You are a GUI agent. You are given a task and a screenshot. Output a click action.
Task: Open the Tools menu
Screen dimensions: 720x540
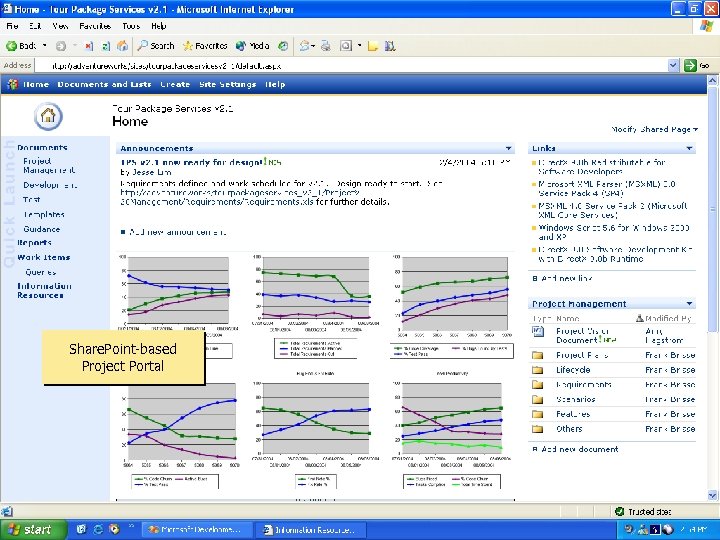pyautogui.click(x=131, y=26)
